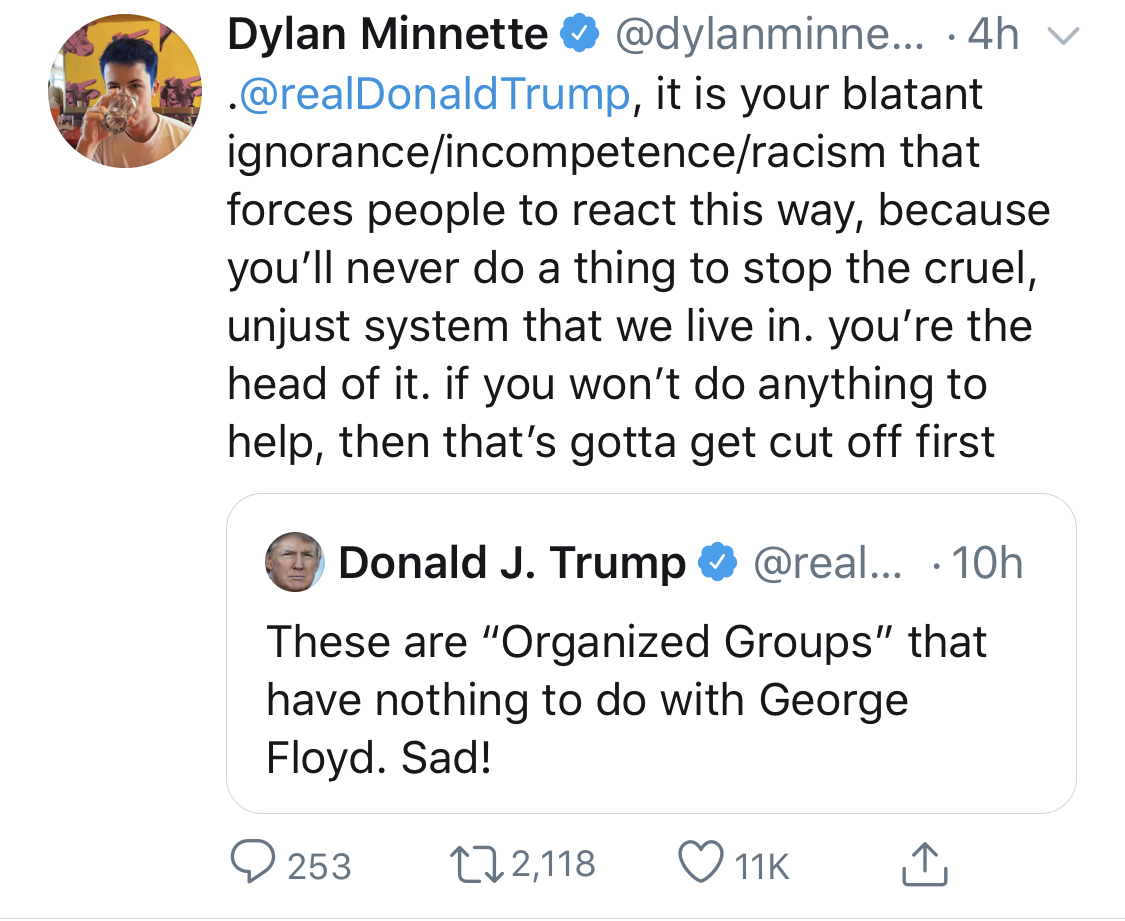Open the 10h quoted tweet timestamp
Viewport: 1125px width, 921px height.
[987, 562]
